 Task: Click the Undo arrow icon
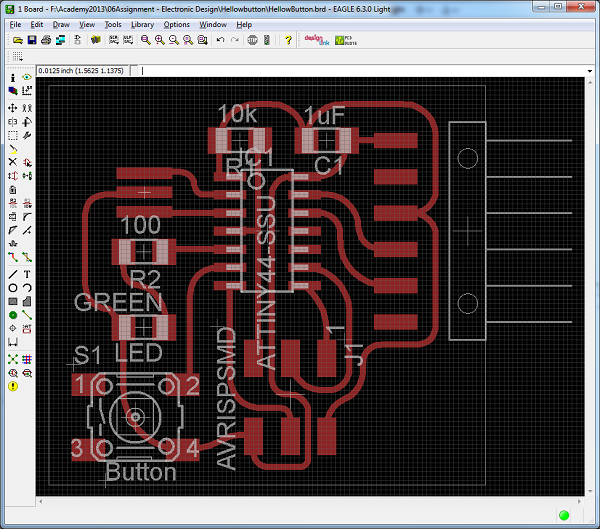click(220, 40)
